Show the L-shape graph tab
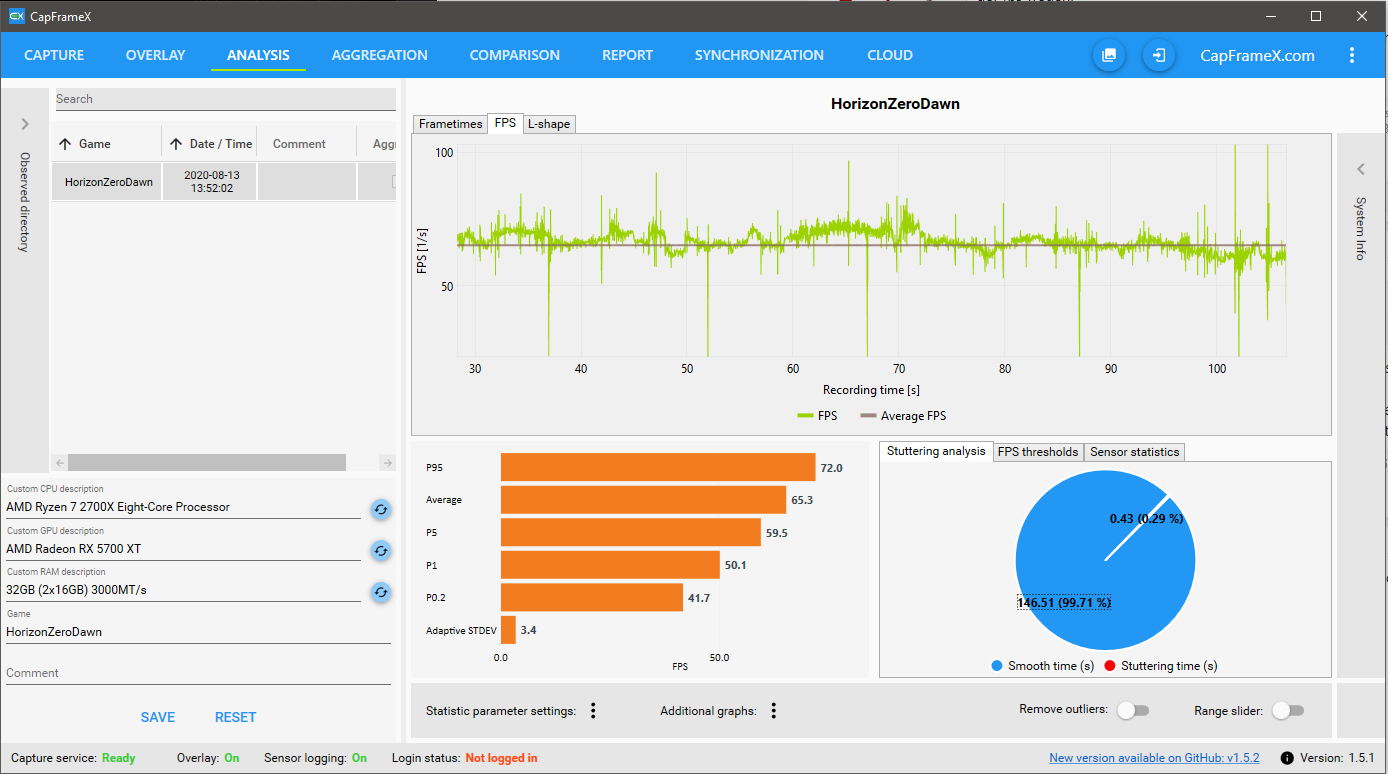 [549, 124]
